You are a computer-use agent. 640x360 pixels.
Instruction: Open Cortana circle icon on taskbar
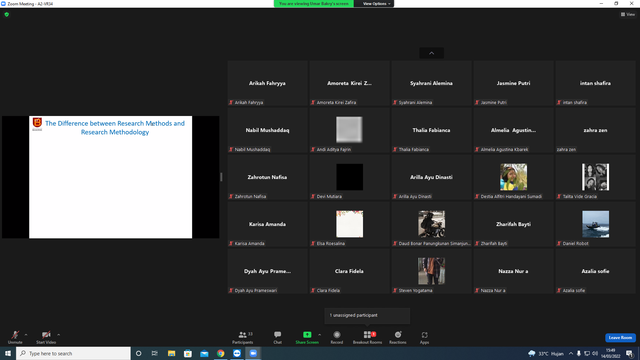pyautogui.click(x=138, y=353)
